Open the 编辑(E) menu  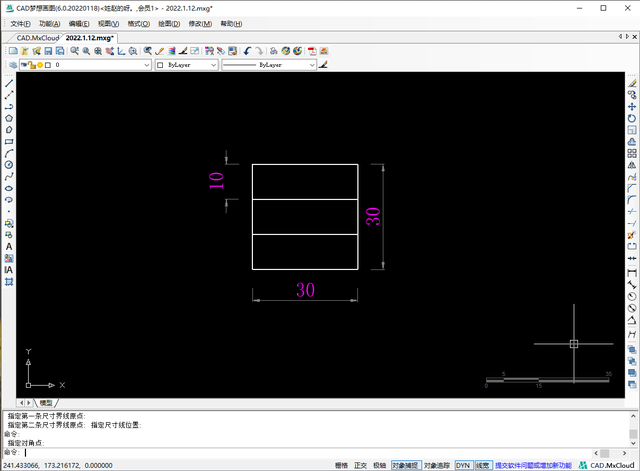79,24
